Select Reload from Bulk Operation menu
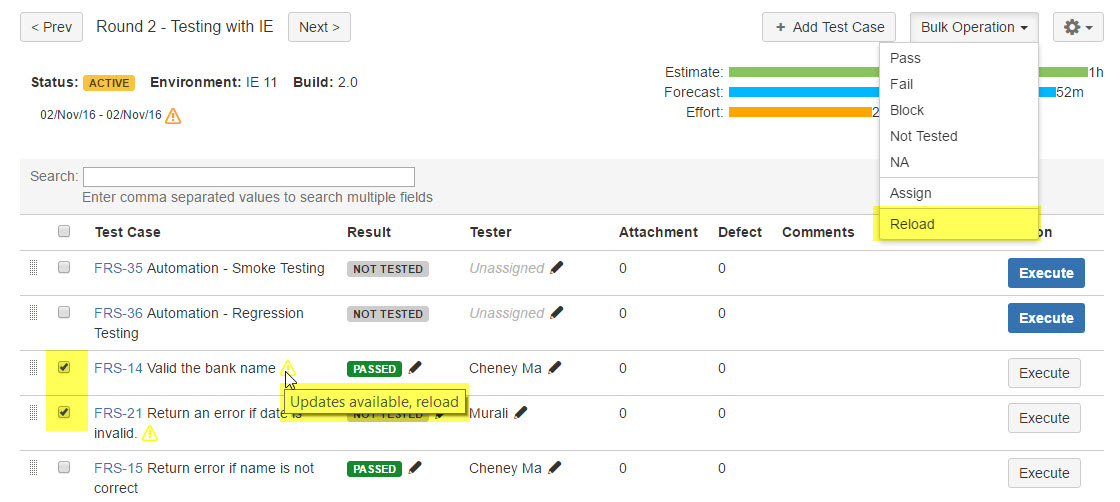 point(912,224)
